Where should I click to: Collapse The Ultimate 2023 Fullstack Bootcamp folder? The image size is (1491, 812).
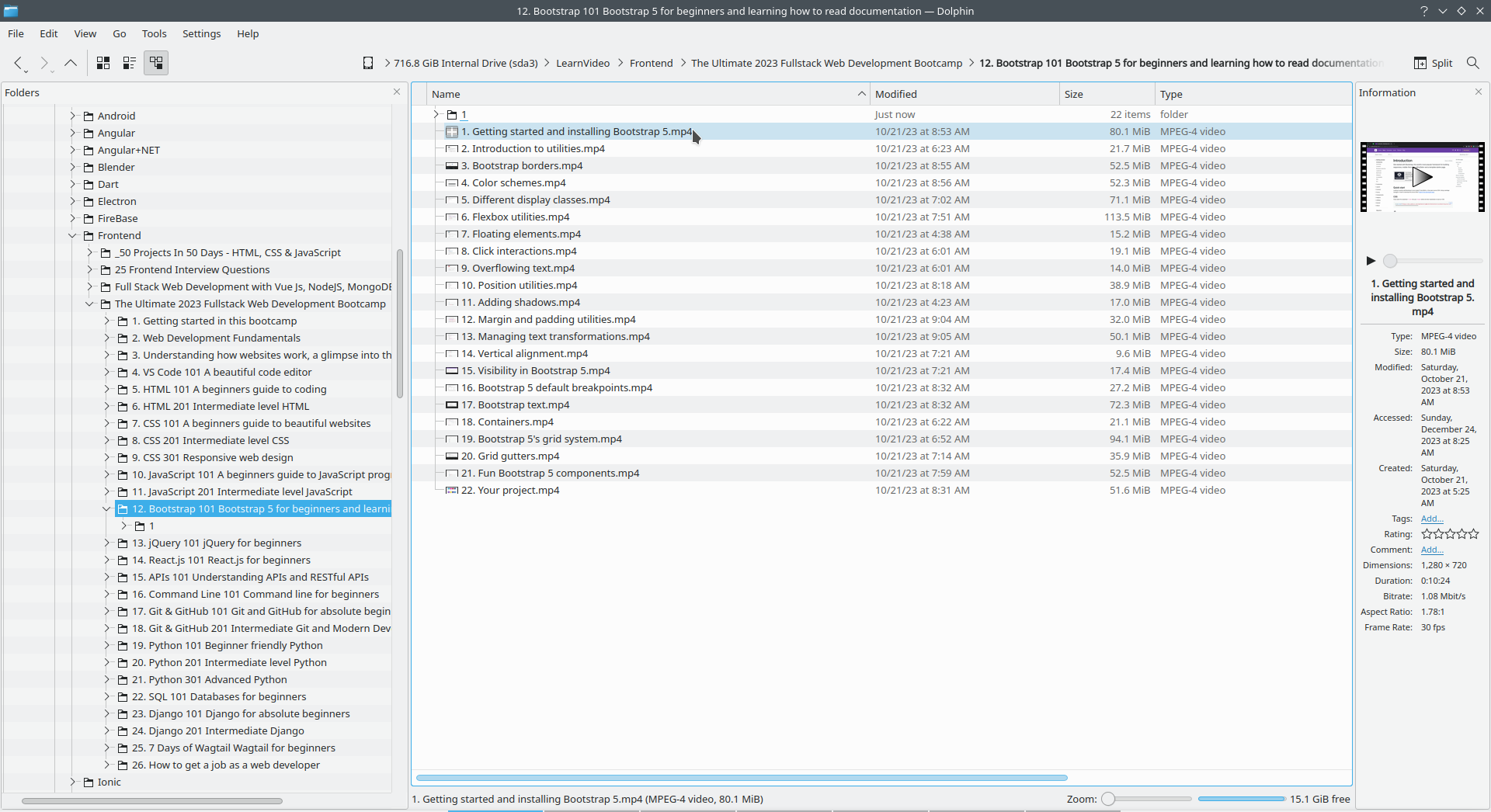coord(90,304)
